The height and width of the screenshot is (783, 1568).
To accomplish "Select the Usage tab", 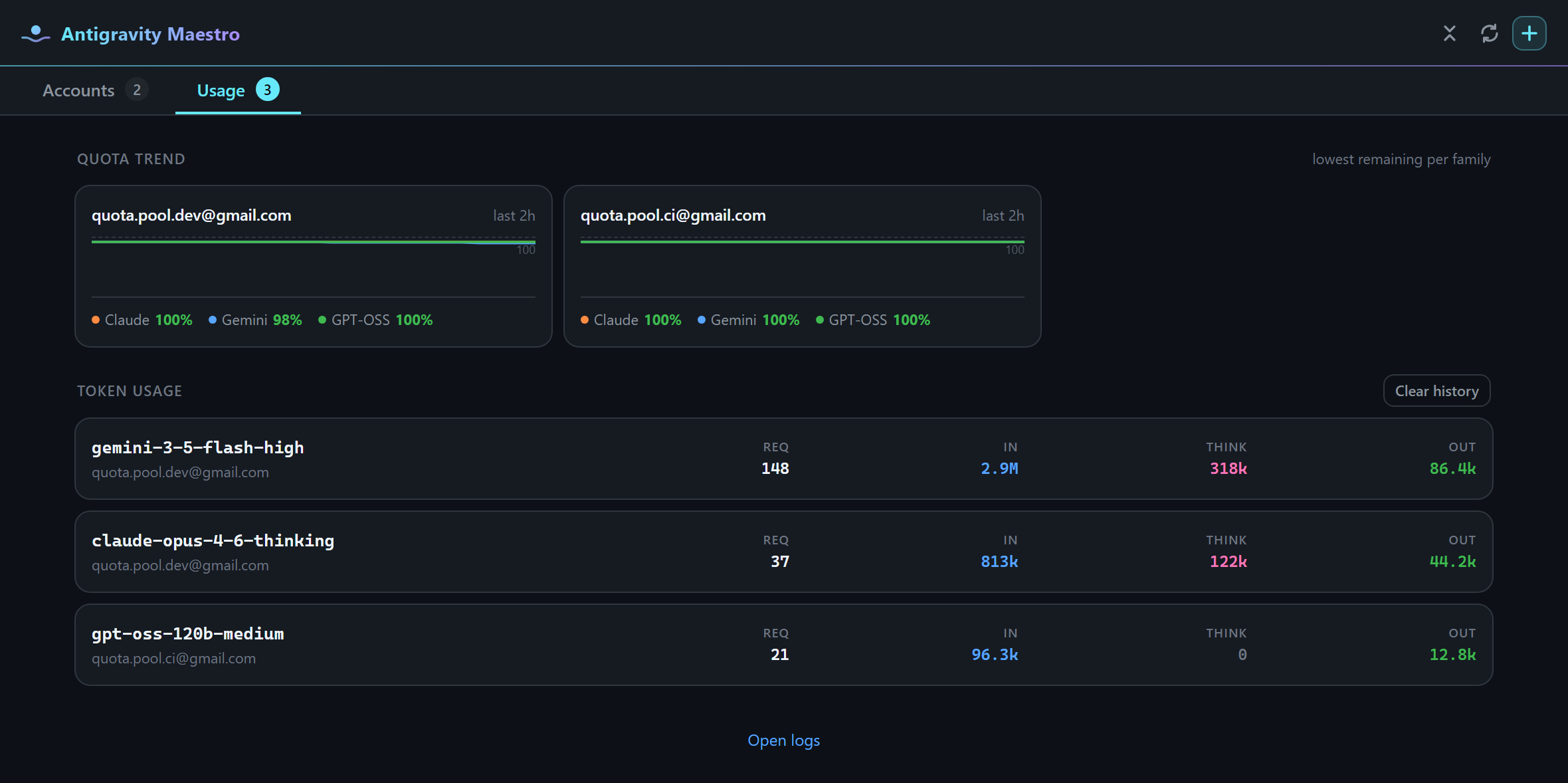I will [238, 90].
